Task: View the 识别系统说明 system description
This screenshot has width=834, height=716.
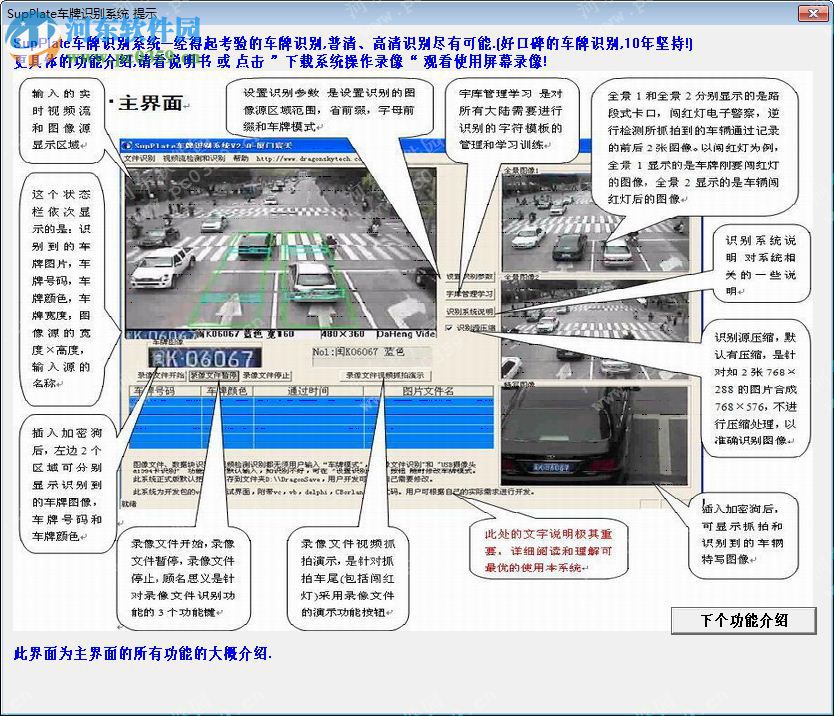Action: coord(468,310)
